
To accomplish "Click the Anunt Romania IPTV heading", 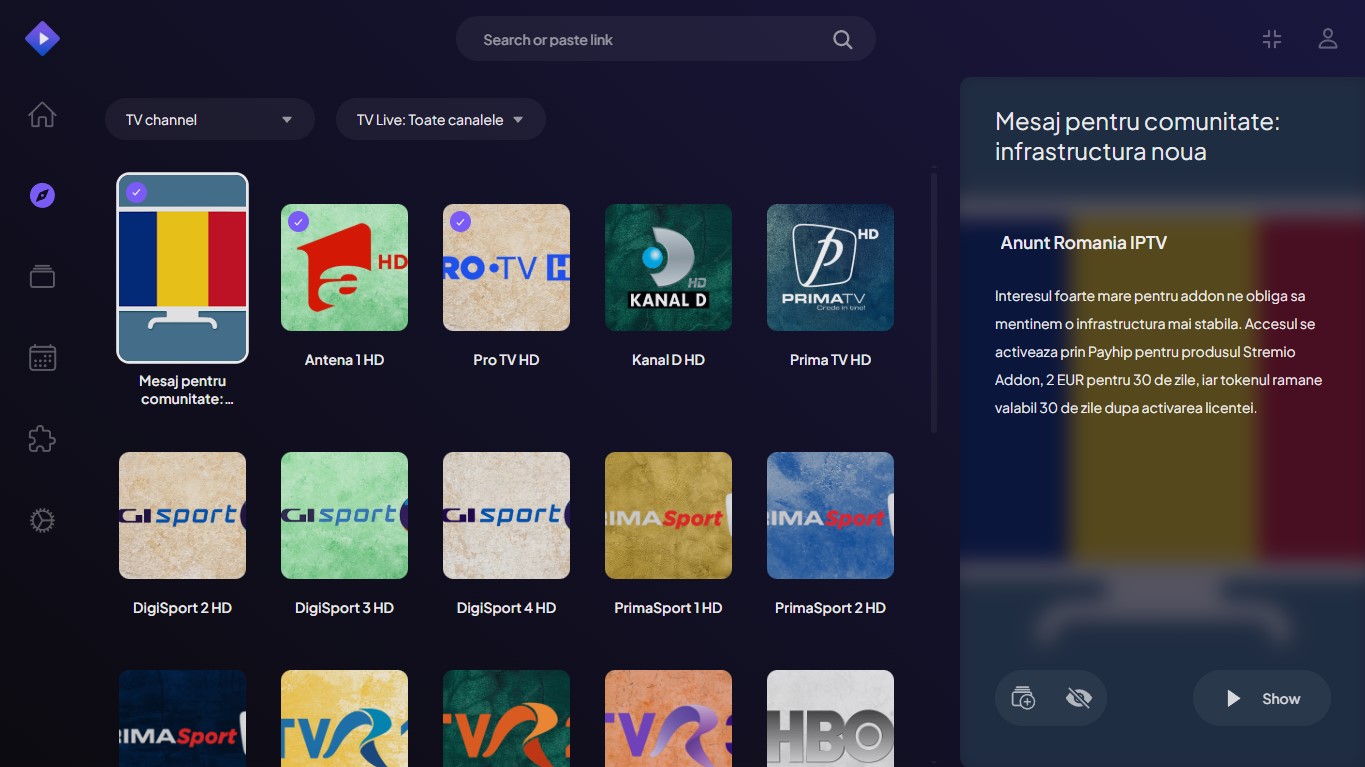I will [1084, 243].
